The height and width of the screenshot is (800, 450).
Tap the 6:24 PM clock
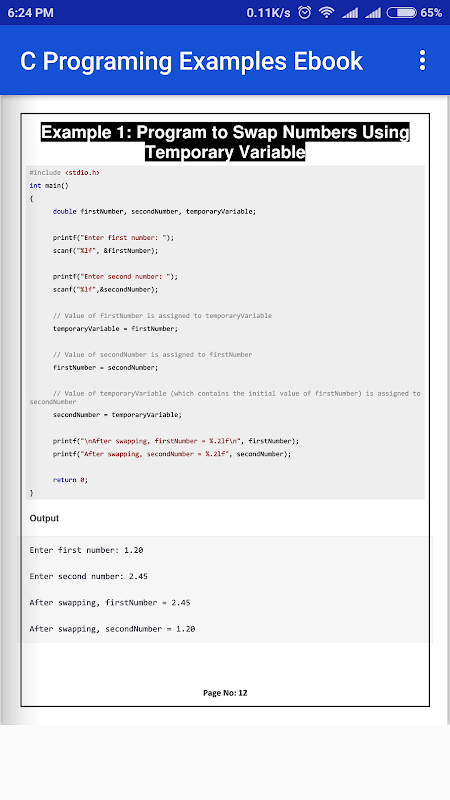(x=31, y=13)
